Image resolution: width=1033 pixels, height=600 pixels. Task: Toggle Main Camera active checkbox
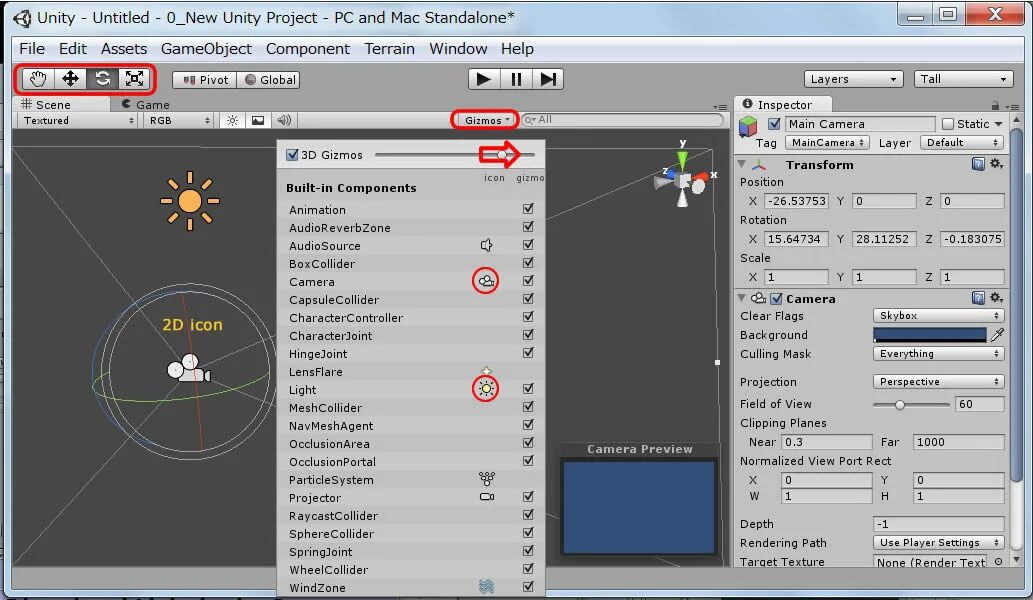(775, 124)
